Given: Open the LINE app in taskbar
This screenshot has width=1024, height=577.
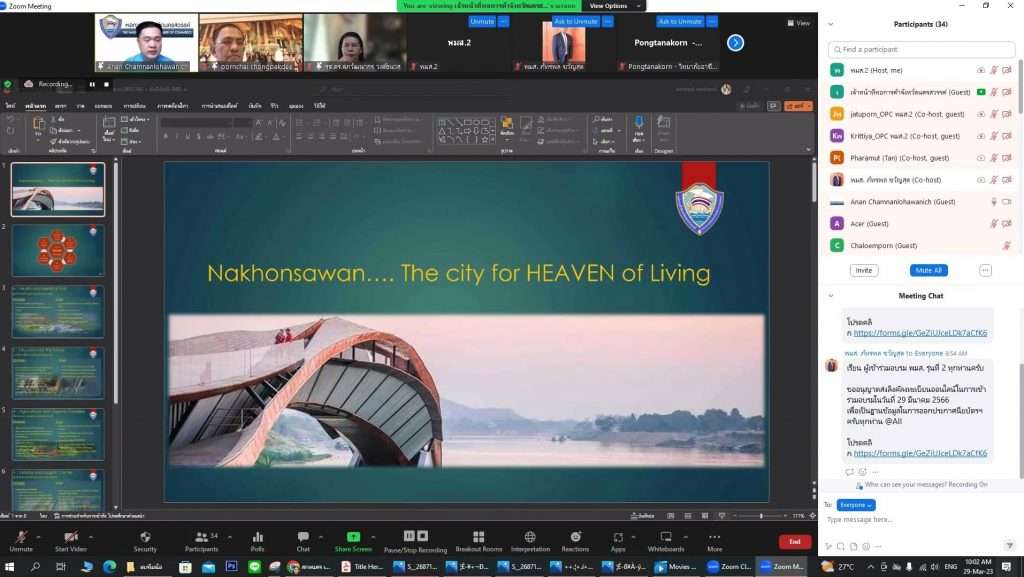Looking at the screenshot, I should tap(254, 567).
